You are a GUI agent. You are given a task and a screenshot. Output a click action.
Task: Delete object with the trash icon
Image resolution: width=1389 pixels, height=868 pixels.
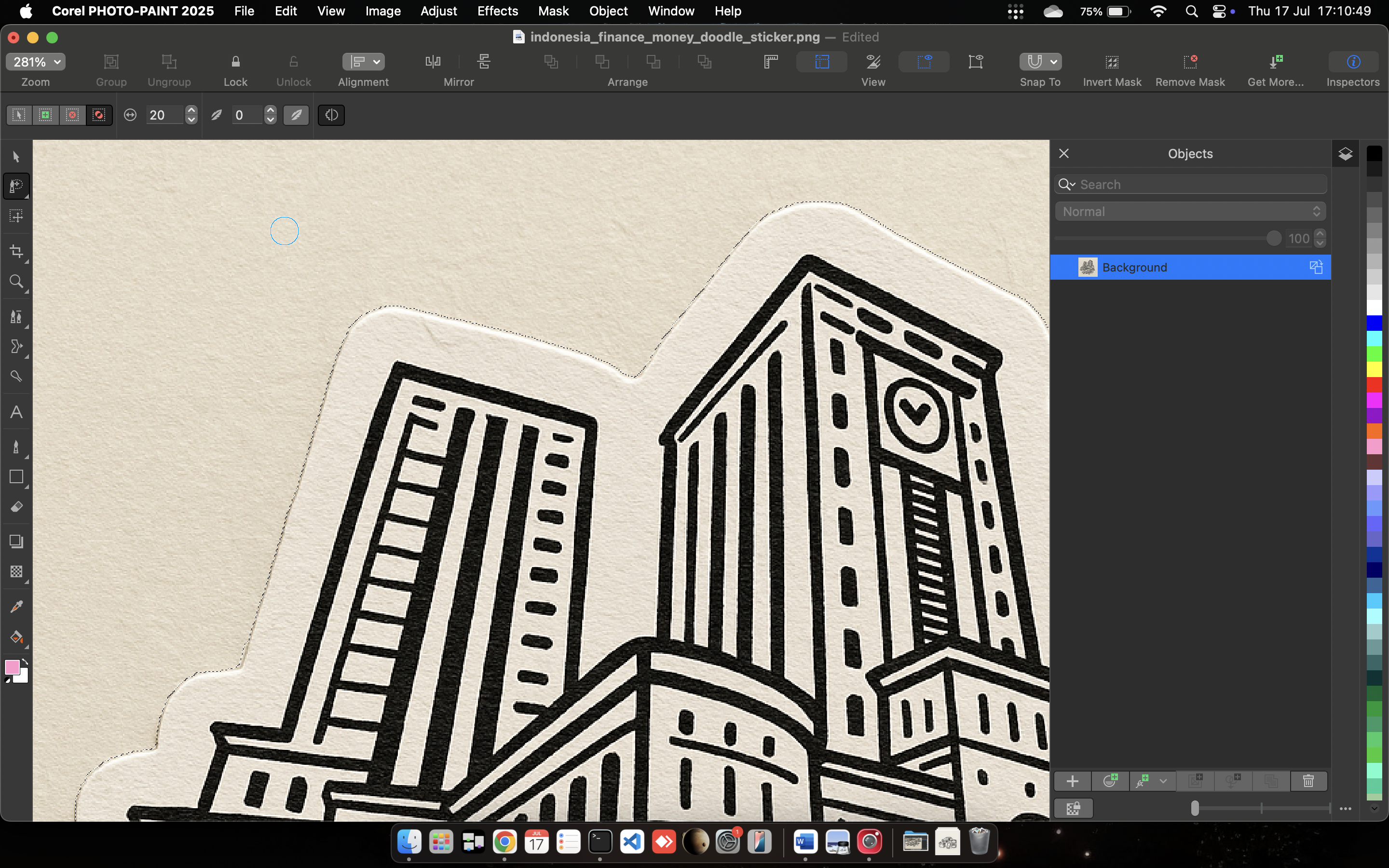coord(1308,781)
